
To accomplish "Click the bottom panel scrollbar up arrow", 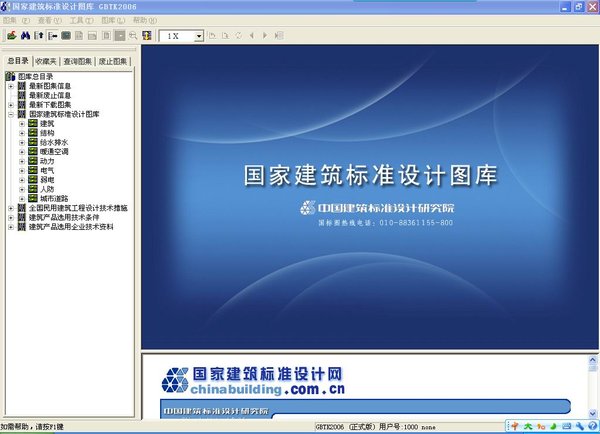I will tap(592, 360).
